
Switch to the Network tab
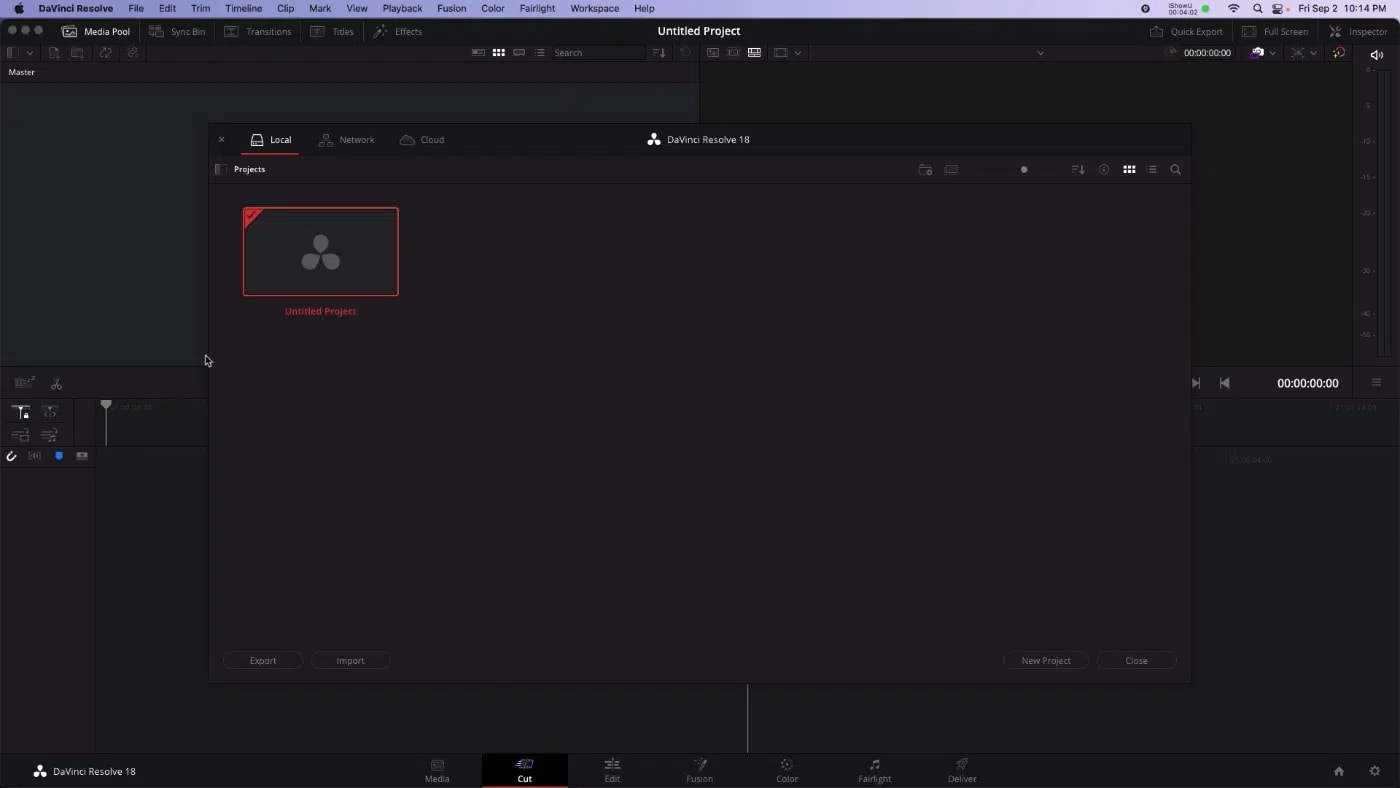[346, 140]
